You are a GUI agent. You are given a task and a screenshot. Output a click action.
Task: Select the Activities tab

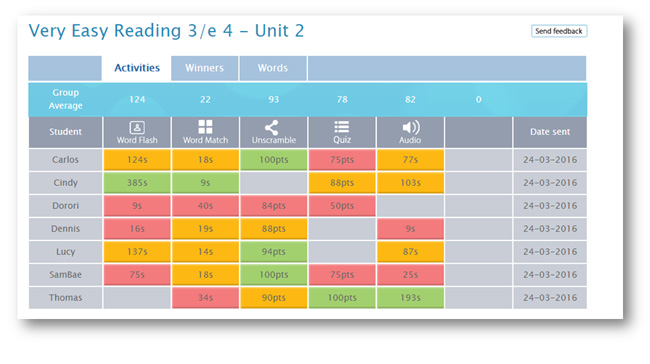point(137,68)
